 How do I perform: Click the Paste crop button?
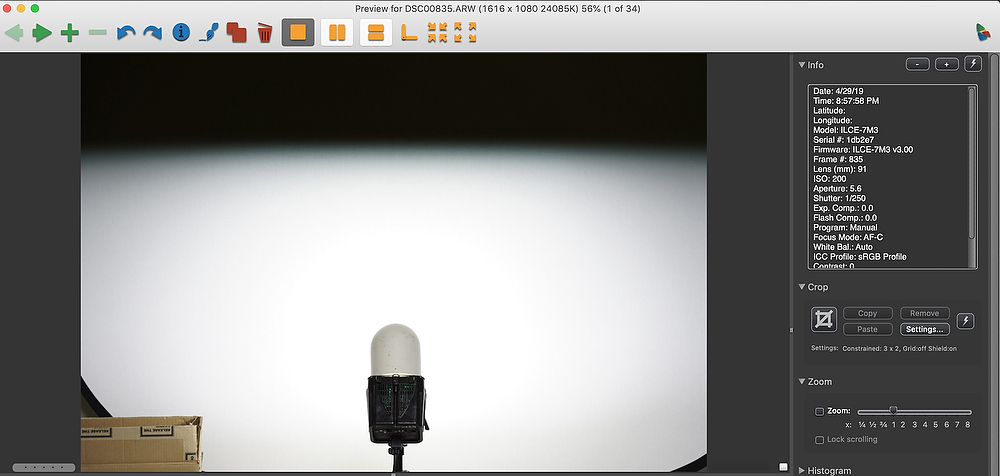(x=867, y=329)
